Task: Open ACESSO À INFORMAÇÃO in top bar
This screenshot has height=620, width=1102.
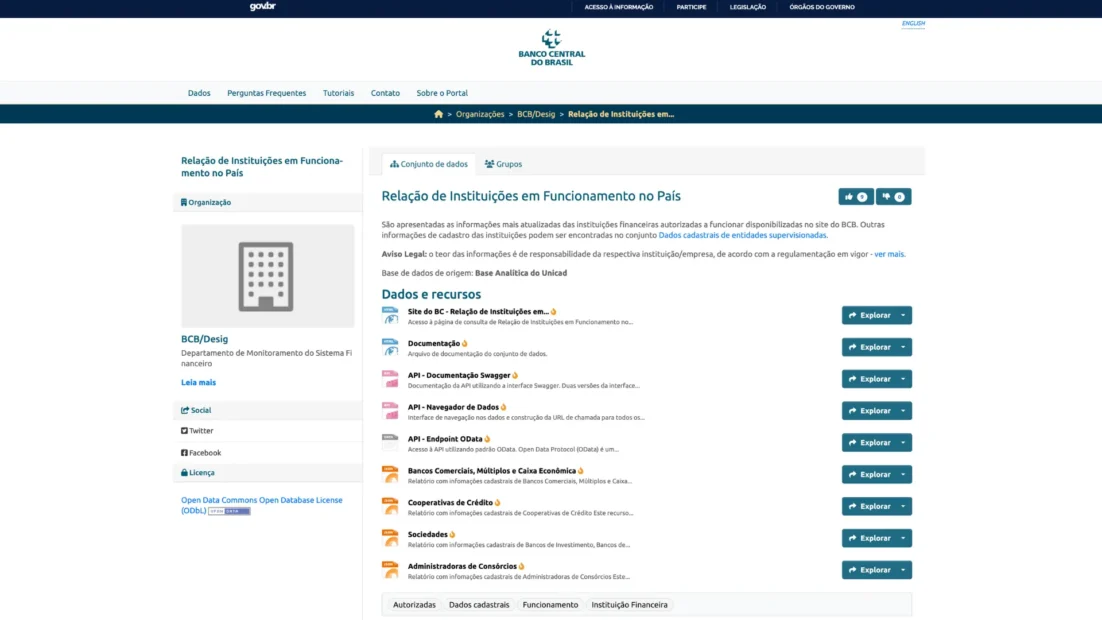Action: 618,7
